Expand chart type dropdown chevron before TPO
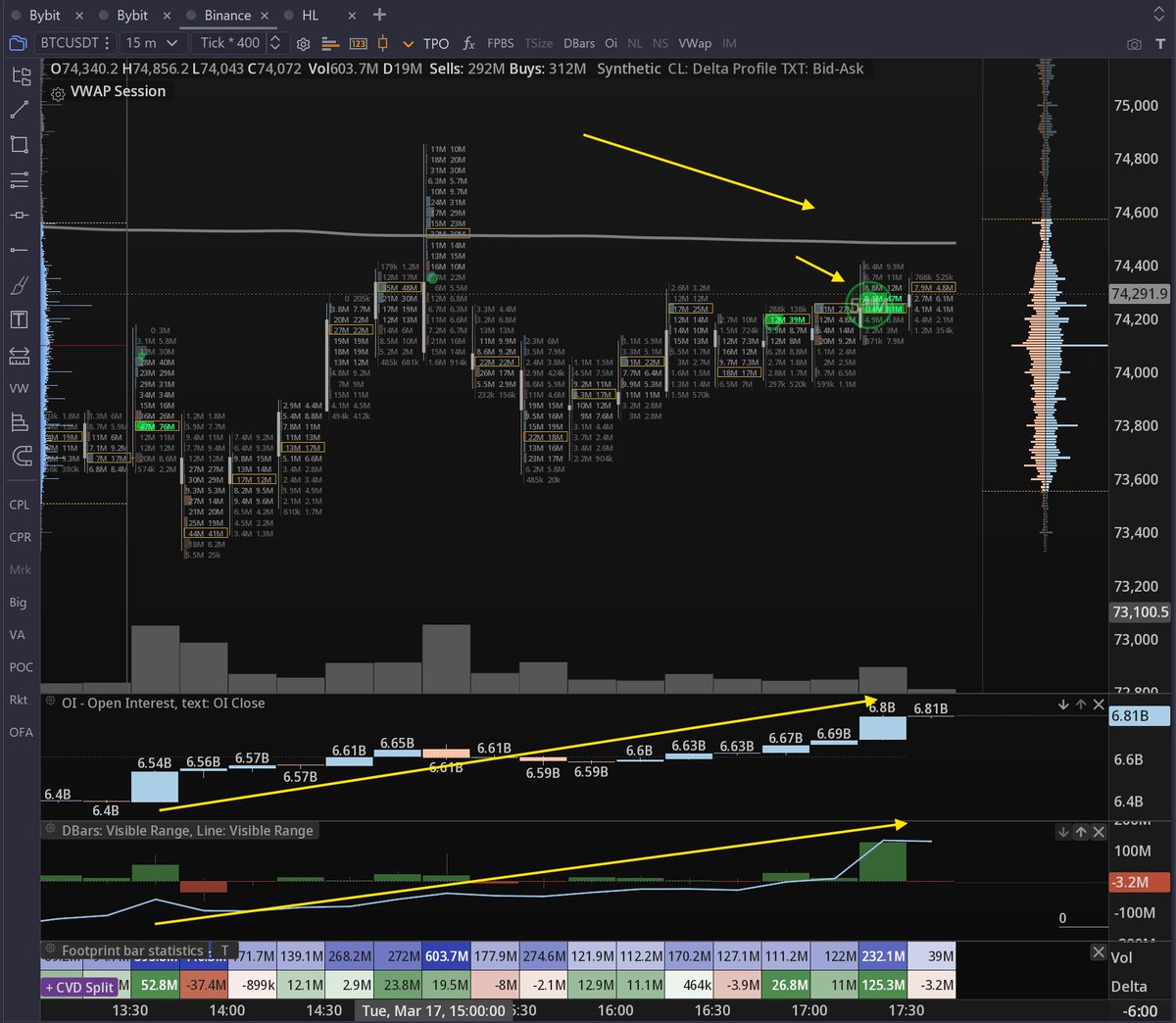Viewport: 1176px width, 1023px height. [409, 44]
